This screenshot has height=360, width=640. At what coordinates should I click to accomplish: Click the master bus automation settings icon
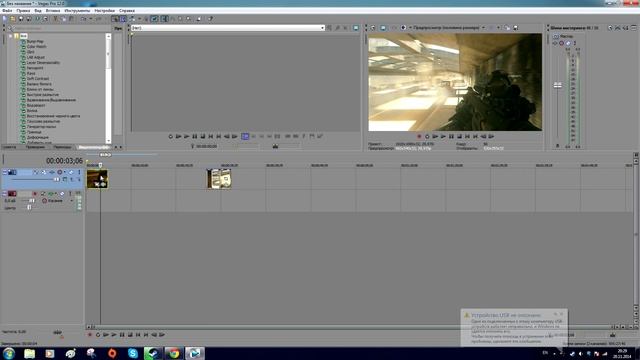click(x=562, y=43)
